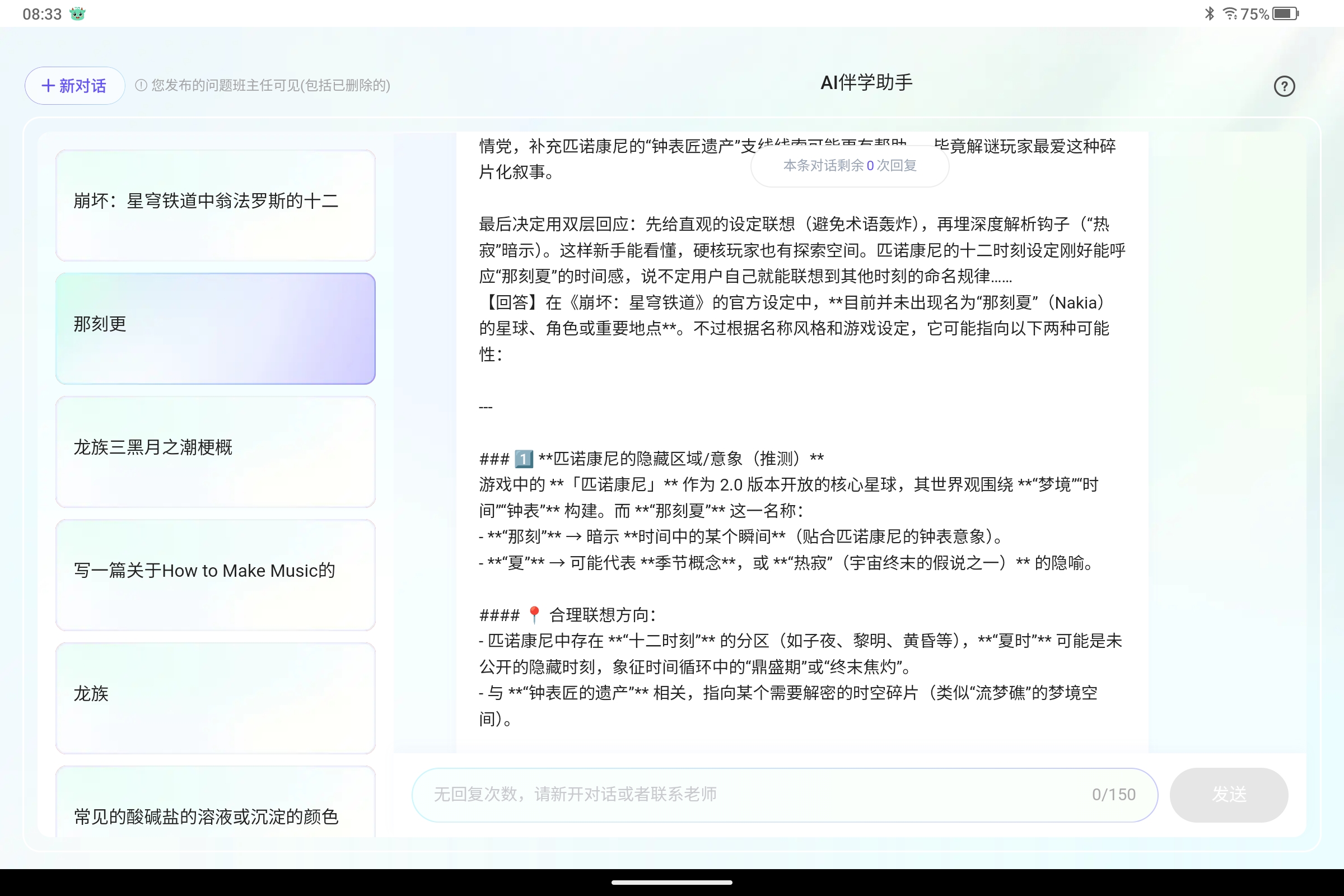
Task: Open conversation 崩坏：星穹铁道中翁法罗斯的十二
Action: [x=216, y=205]
